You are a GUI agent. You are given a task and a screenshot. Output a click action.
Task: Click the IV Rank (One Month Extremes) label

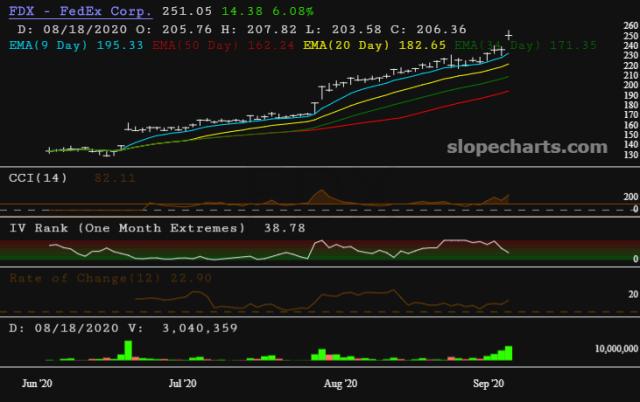click(x=127, y=228)
